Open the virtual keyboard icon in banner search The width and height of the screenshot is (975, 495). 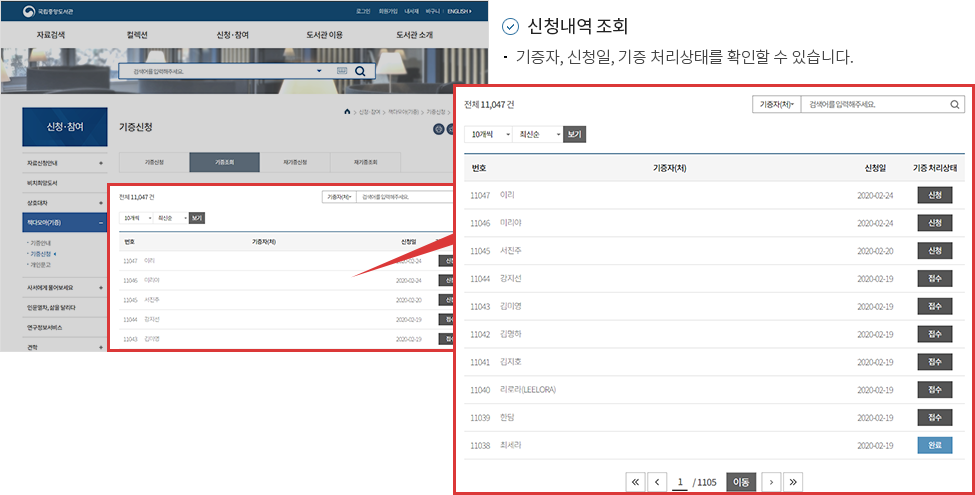click(x=341, y=72)
